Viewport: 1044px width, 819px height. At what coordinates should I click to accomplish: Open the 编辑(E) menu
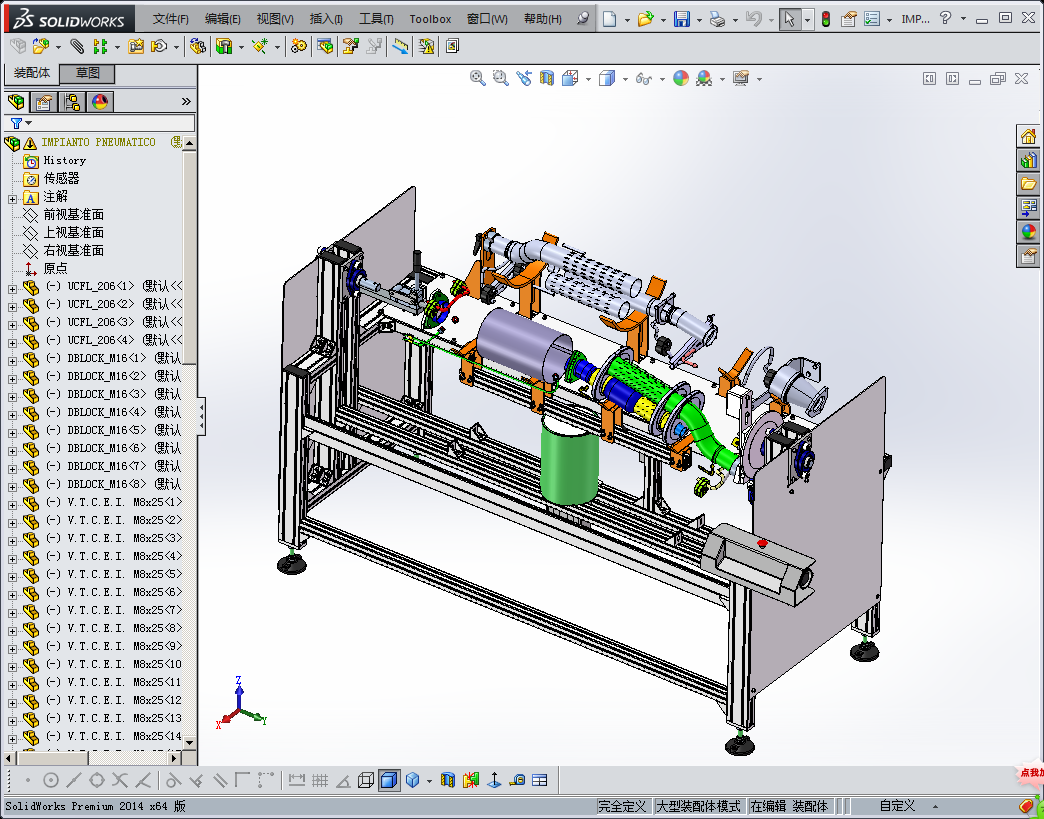(x=222, y=19)
